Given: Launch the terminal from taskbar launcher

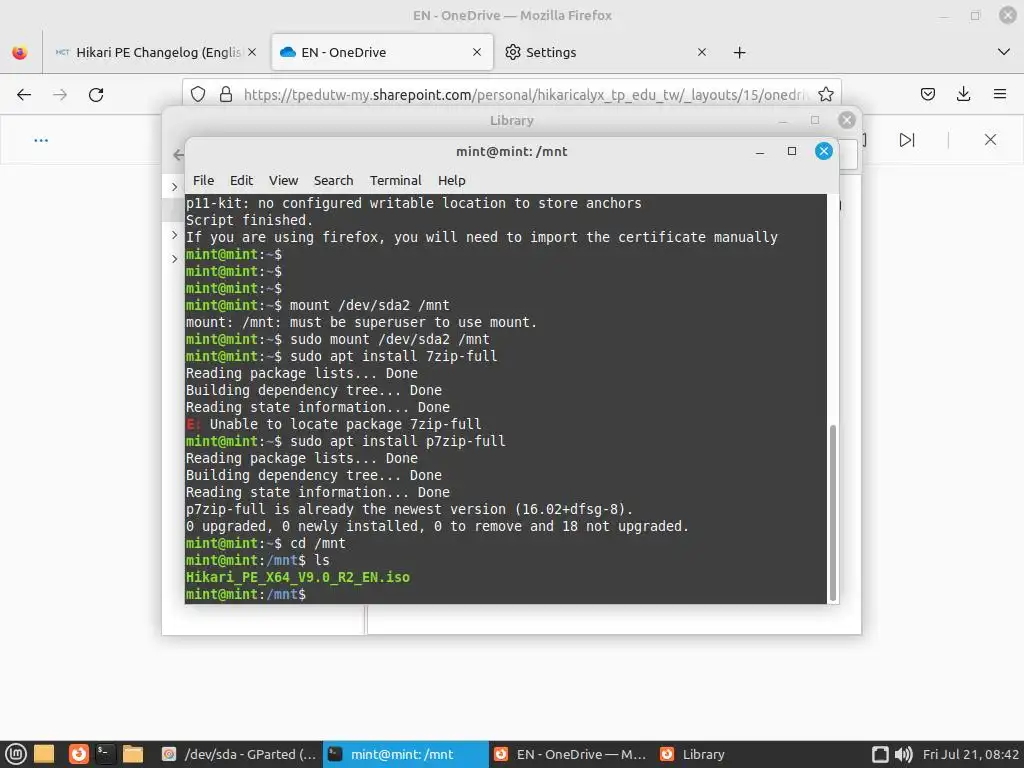Looking at the screenshot, I should [x=104, y=754].
